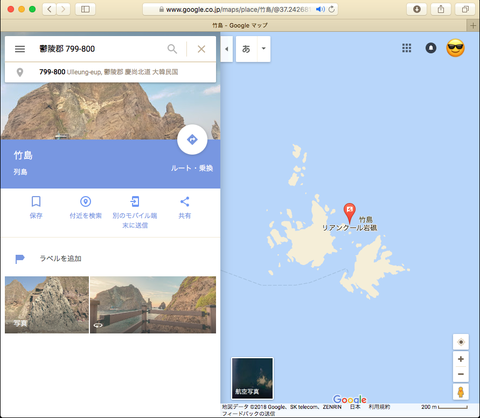Click the 竹島 リアンクール岩礁 map label

350,224
